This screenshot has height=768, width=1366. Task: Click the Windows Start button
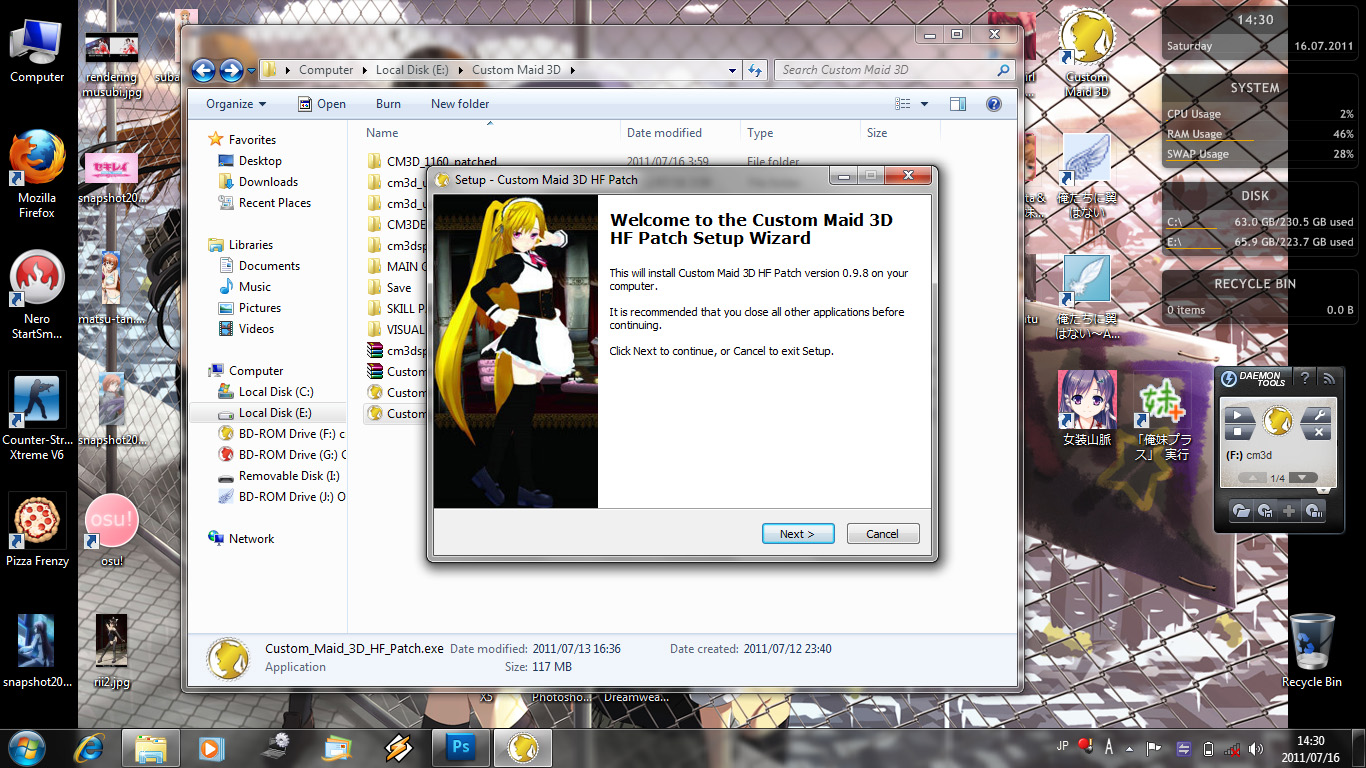click(26, 747)
